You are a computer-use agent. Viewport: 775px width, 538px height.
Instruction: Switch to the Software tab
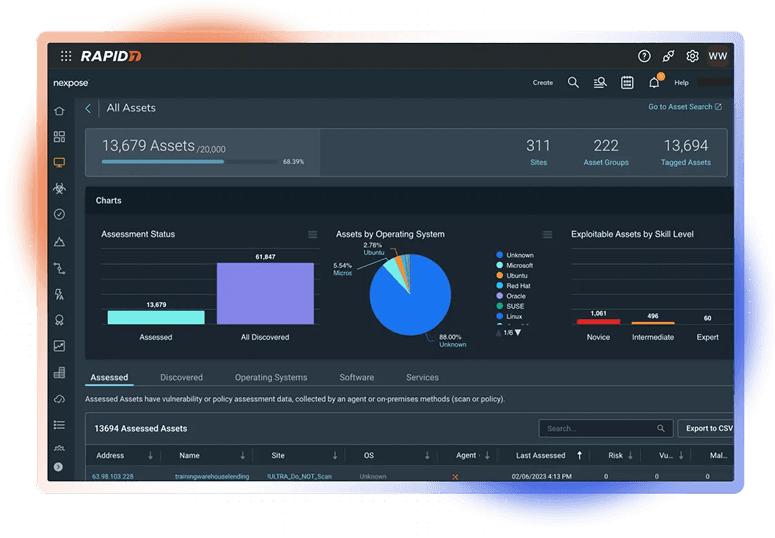(357, 377)
